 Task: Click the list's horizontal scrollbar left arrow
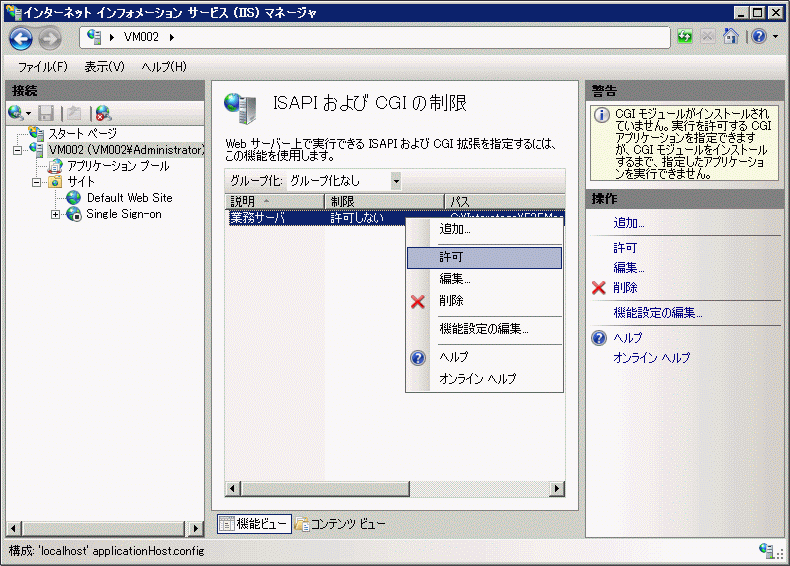[232, 488]
